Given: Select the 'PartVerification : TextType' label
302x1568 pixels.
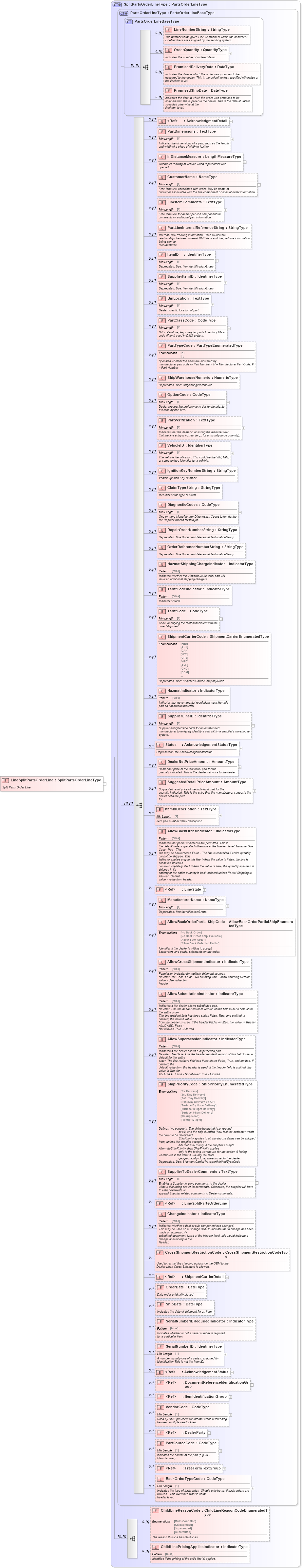Looking at the screenshot, I should [x=191, y=420].
